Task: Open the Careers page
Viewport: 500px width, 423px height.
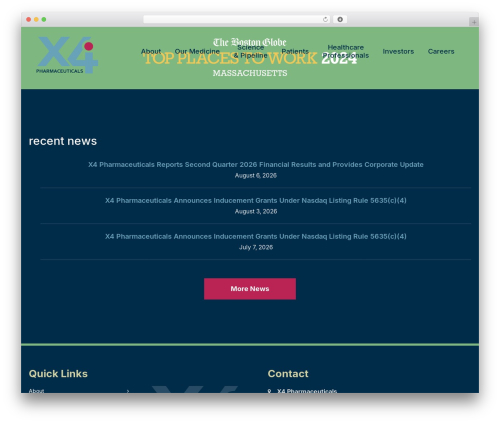Action: (x=441, y=51)
